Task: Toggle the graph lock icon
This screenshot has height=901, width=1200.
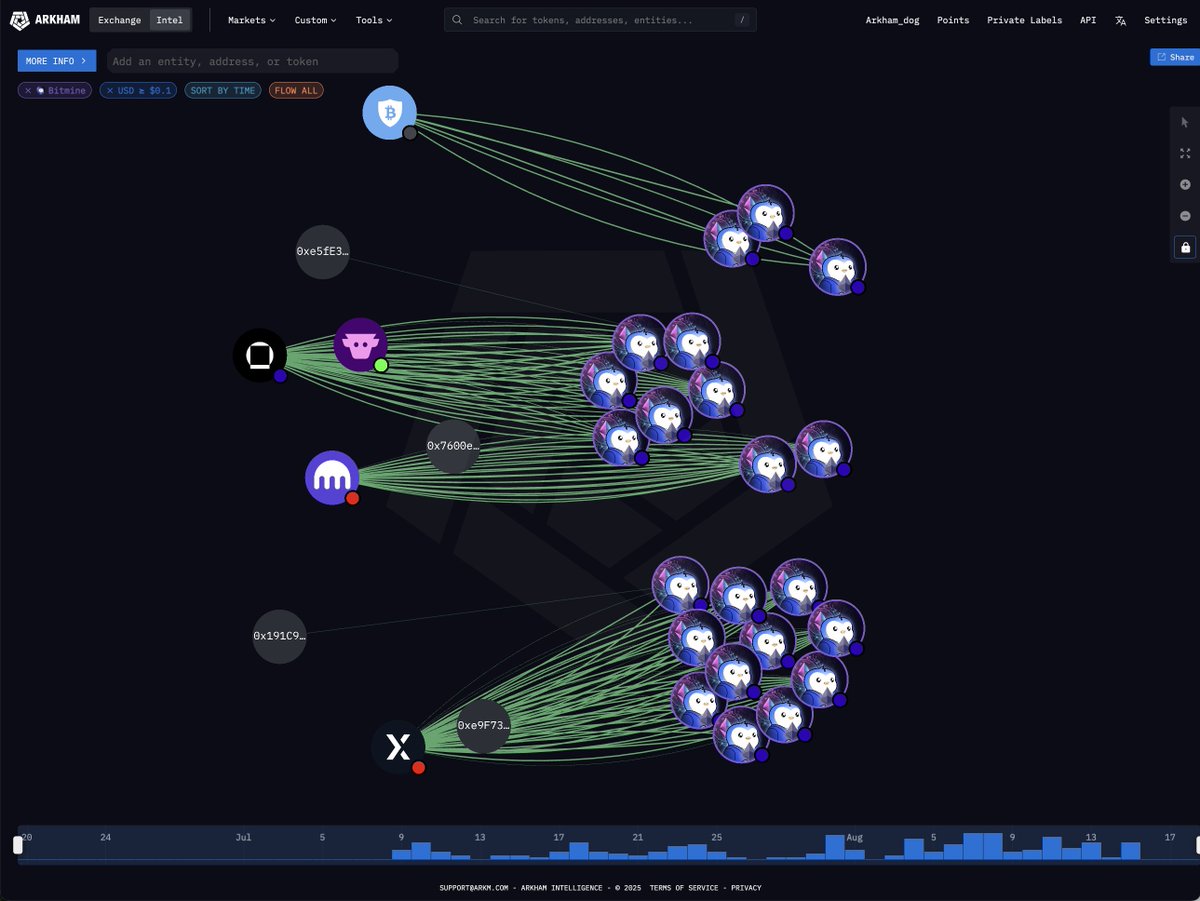Action: pyautogui.click(x=1185, y=247)
